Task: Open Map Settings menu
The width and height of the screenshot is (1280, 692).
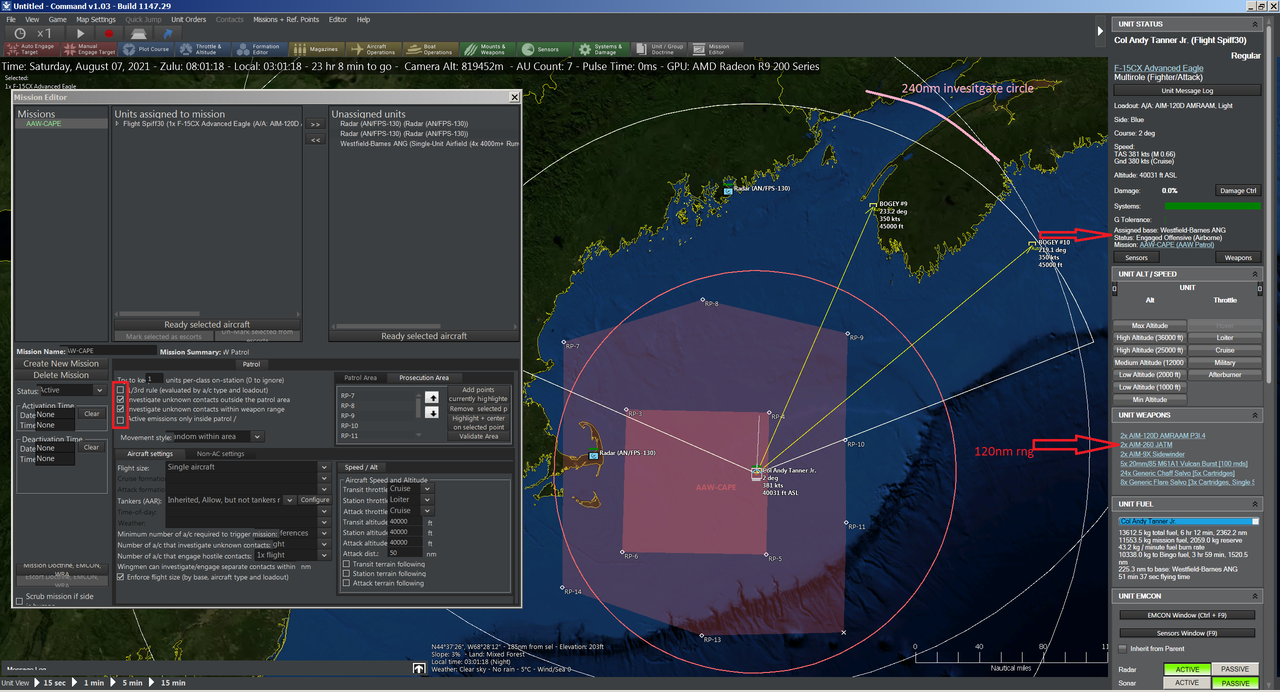Action: click(96, 19)
